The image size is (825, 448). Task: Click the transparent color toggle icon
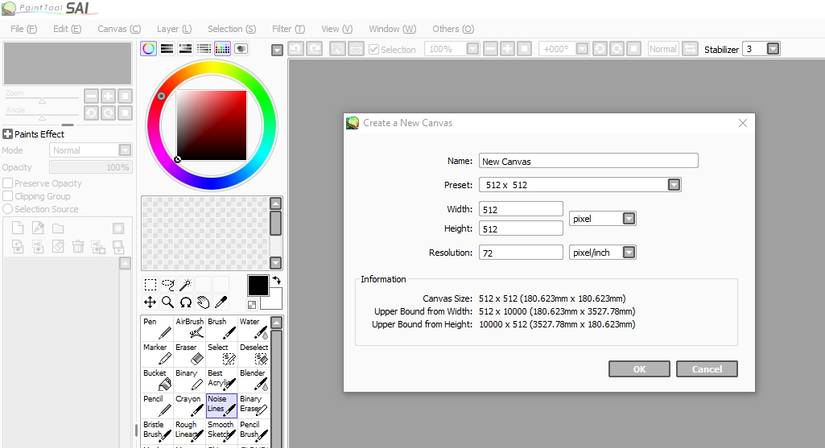[252, 304]
